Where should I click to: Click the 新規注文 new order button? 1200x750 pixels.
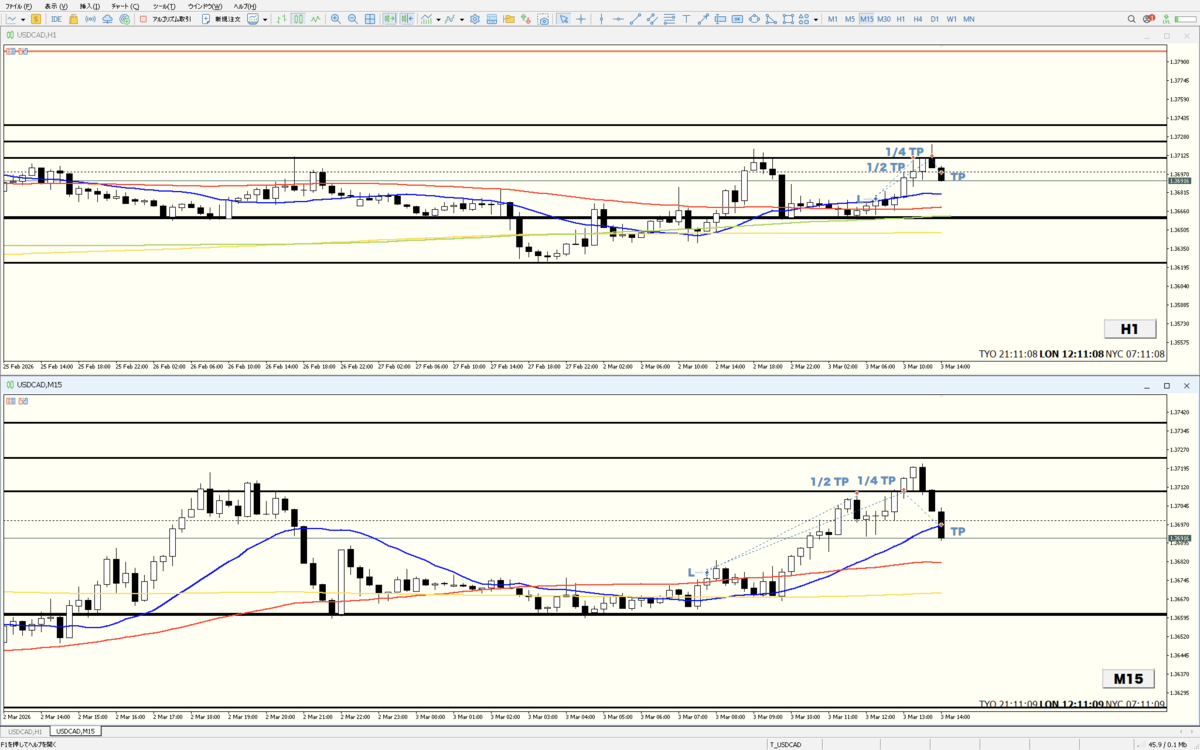click(x=222, y=19)
